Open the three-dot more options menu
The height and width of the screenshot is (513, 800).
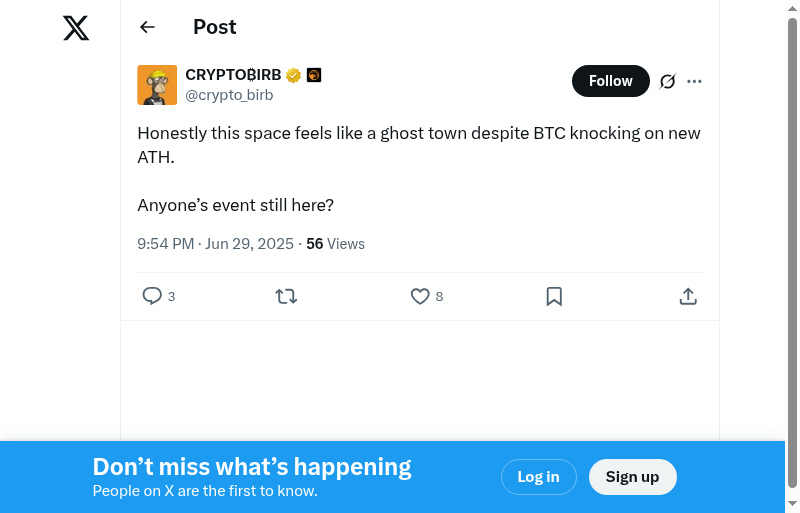pos(695,81)
